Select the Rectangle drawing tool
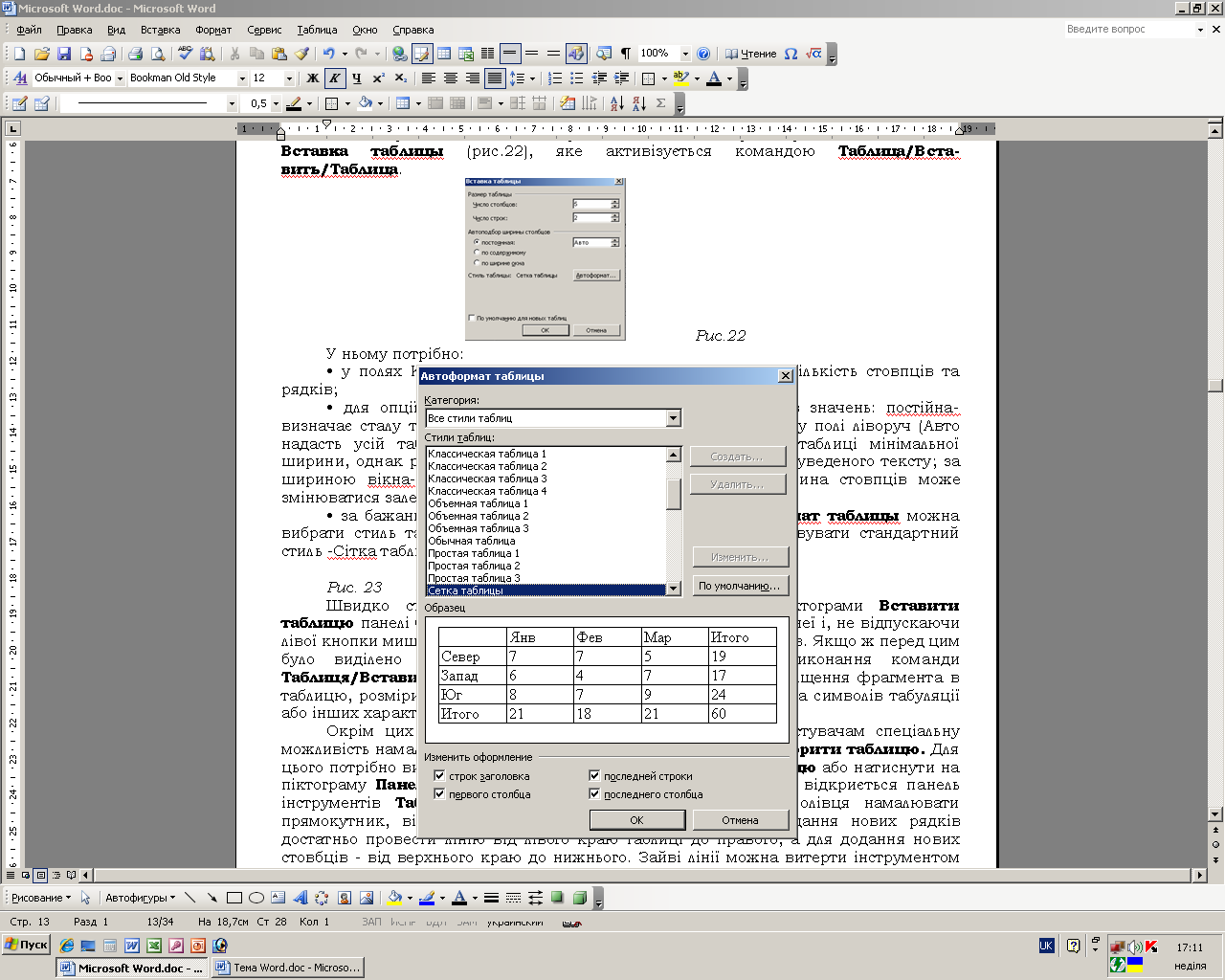1225x980 pixels. coord(234,898)
